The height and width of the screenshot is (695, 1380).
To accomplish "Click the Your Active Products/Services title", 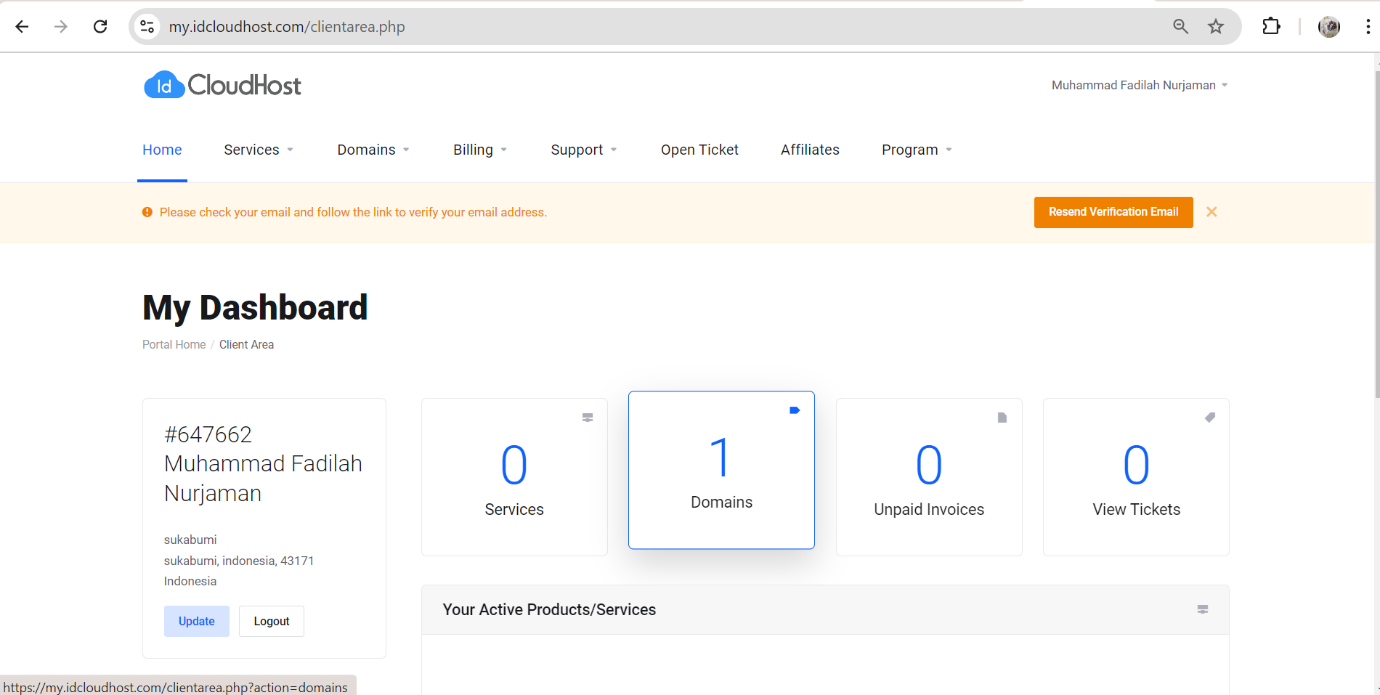I will (549, 610).
